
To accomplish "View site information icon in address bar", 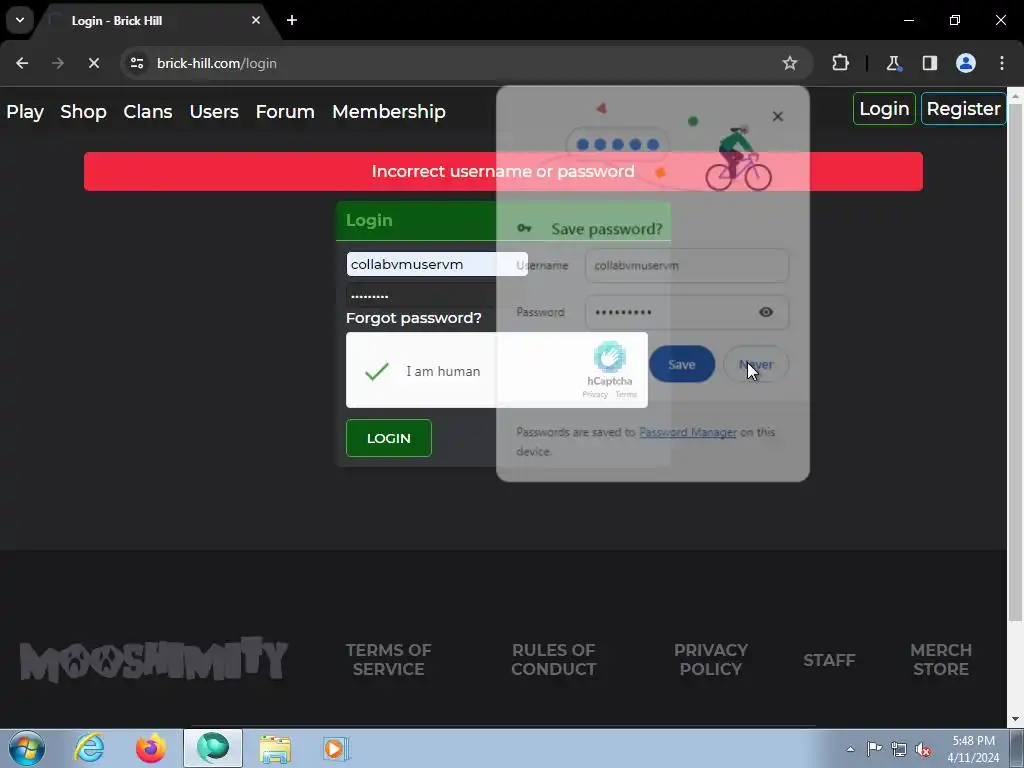I will (136, 63).
